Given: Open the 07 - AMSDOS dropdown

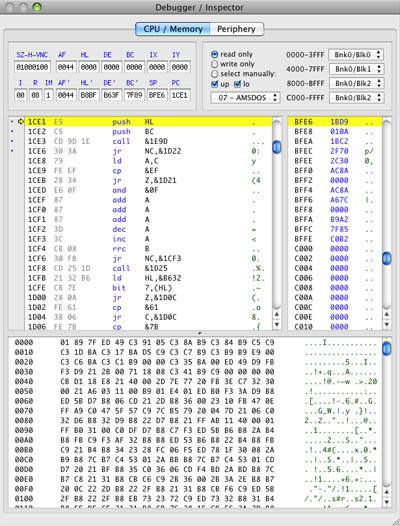Looking at the screenshot, I should 246,98.
